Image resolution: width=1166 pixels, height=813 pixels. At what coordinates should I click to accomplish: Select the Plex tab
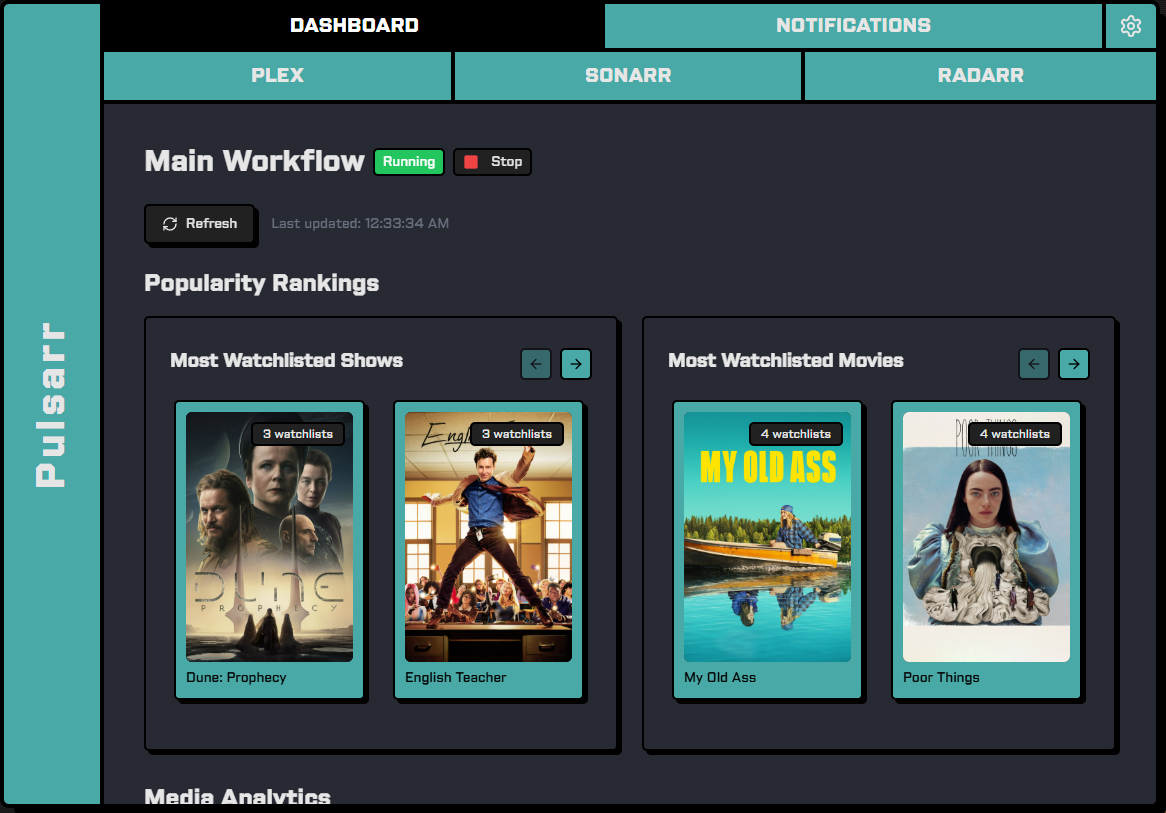277,75
